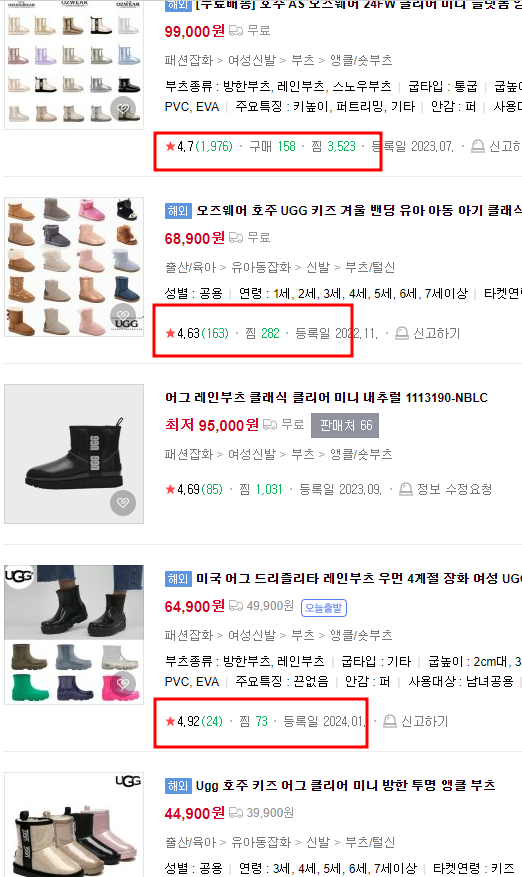The width and height of the screenshot is (522, 877).
Task: Click delivery truck icon beside 99,000원 price
Action: [236, 31]
